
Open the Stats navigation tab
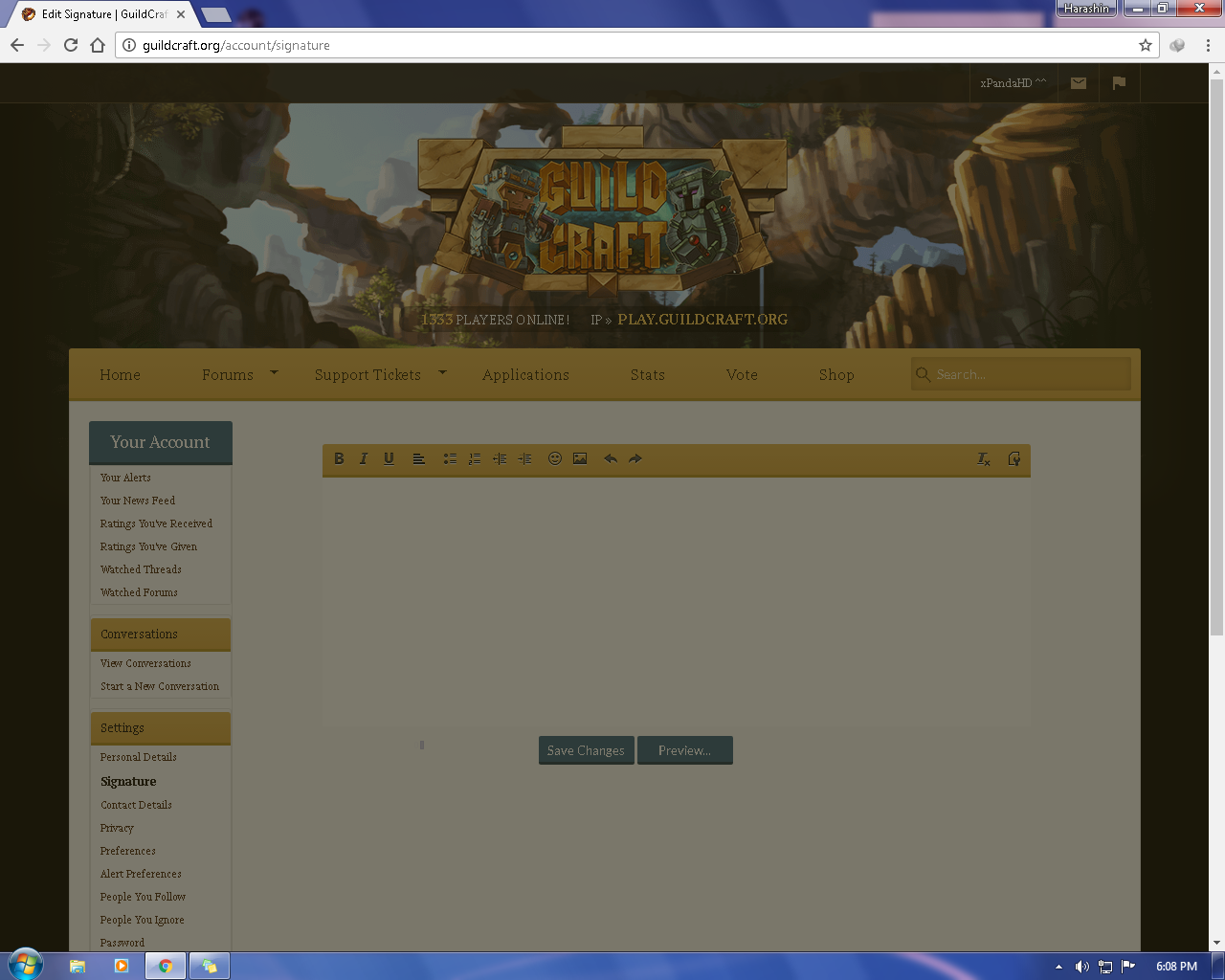648,375
